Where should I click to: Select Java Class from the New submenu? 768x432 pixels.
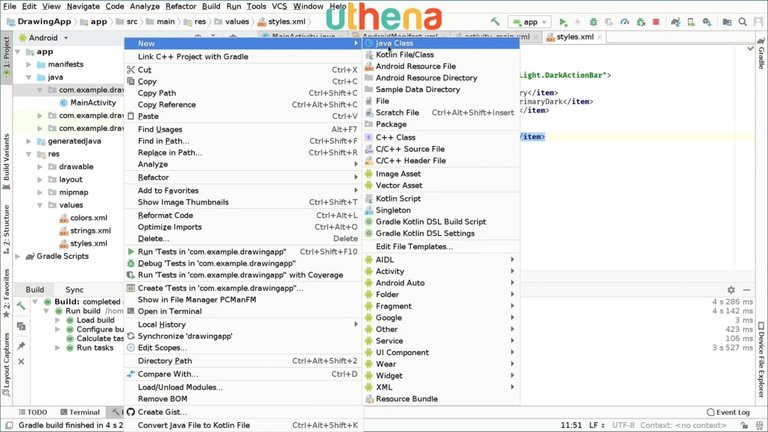[396, 44]
